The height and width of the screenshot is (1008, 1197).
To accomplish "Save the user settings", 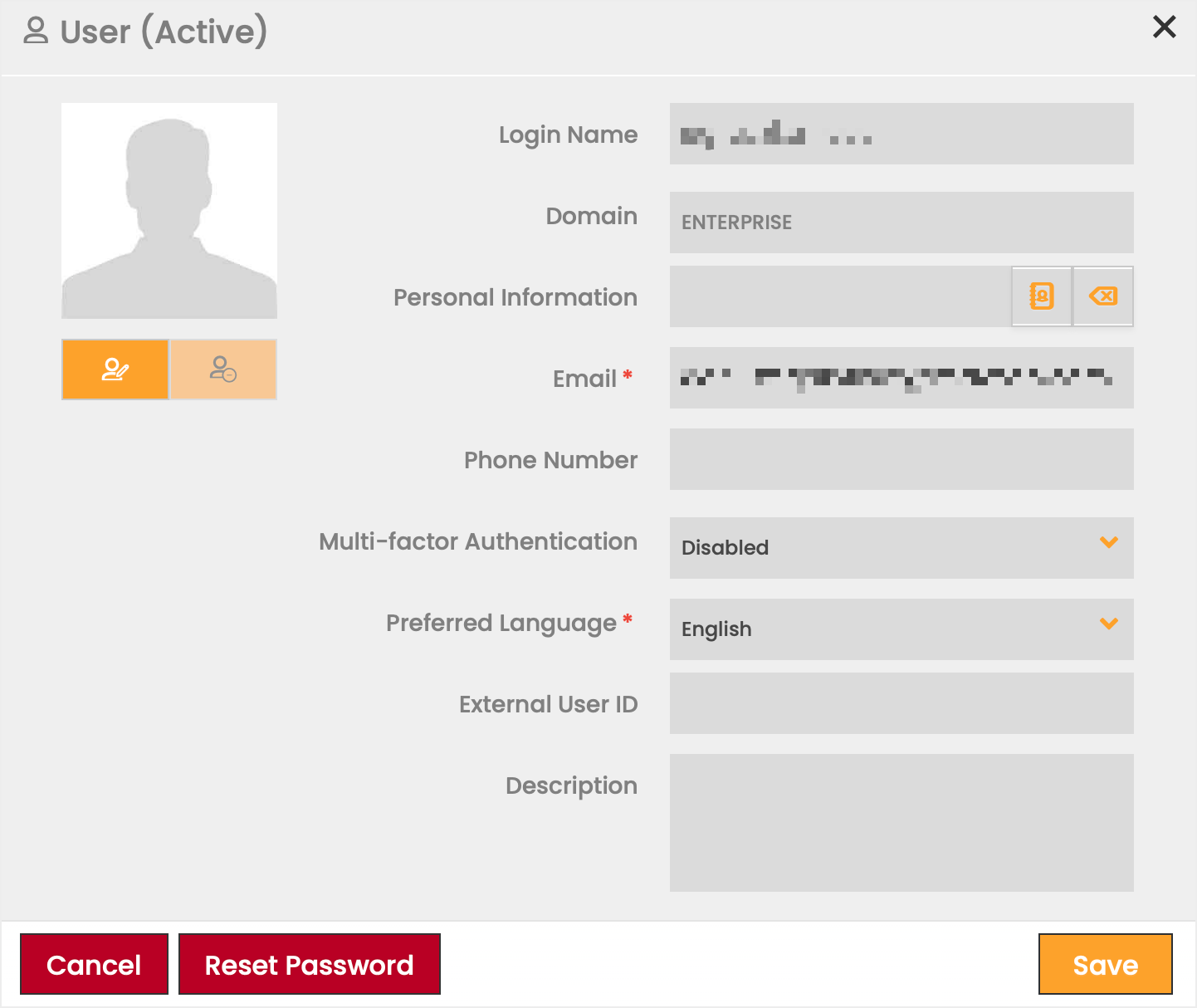I will click(x=1105, y=964).
